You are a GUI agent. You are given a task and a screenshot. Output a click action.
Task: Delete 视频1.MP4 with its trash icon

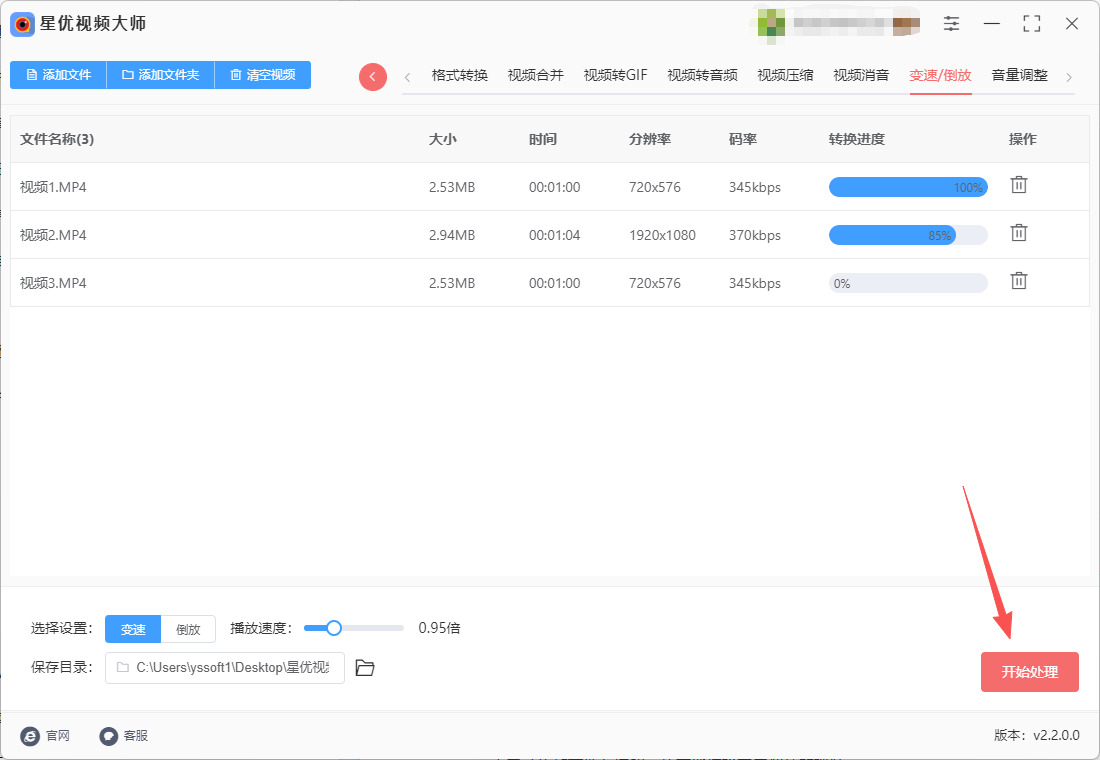[x=1018, y=185]
